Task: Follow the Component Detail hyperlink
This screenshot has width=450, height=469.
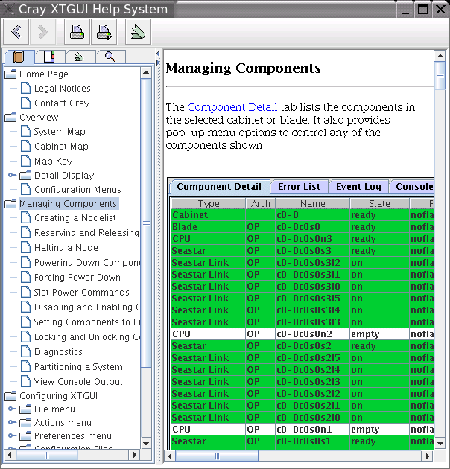Action: click(x=232, y=107)
